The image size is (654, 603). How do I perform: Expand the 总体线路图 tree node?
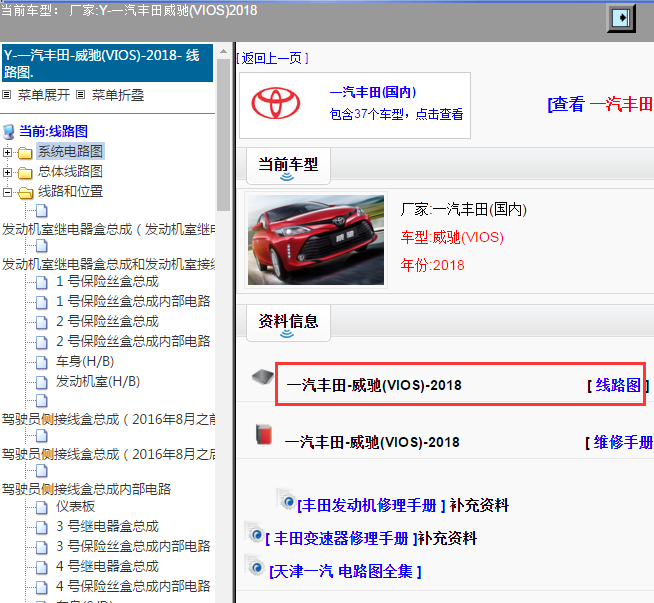(7, 172)
